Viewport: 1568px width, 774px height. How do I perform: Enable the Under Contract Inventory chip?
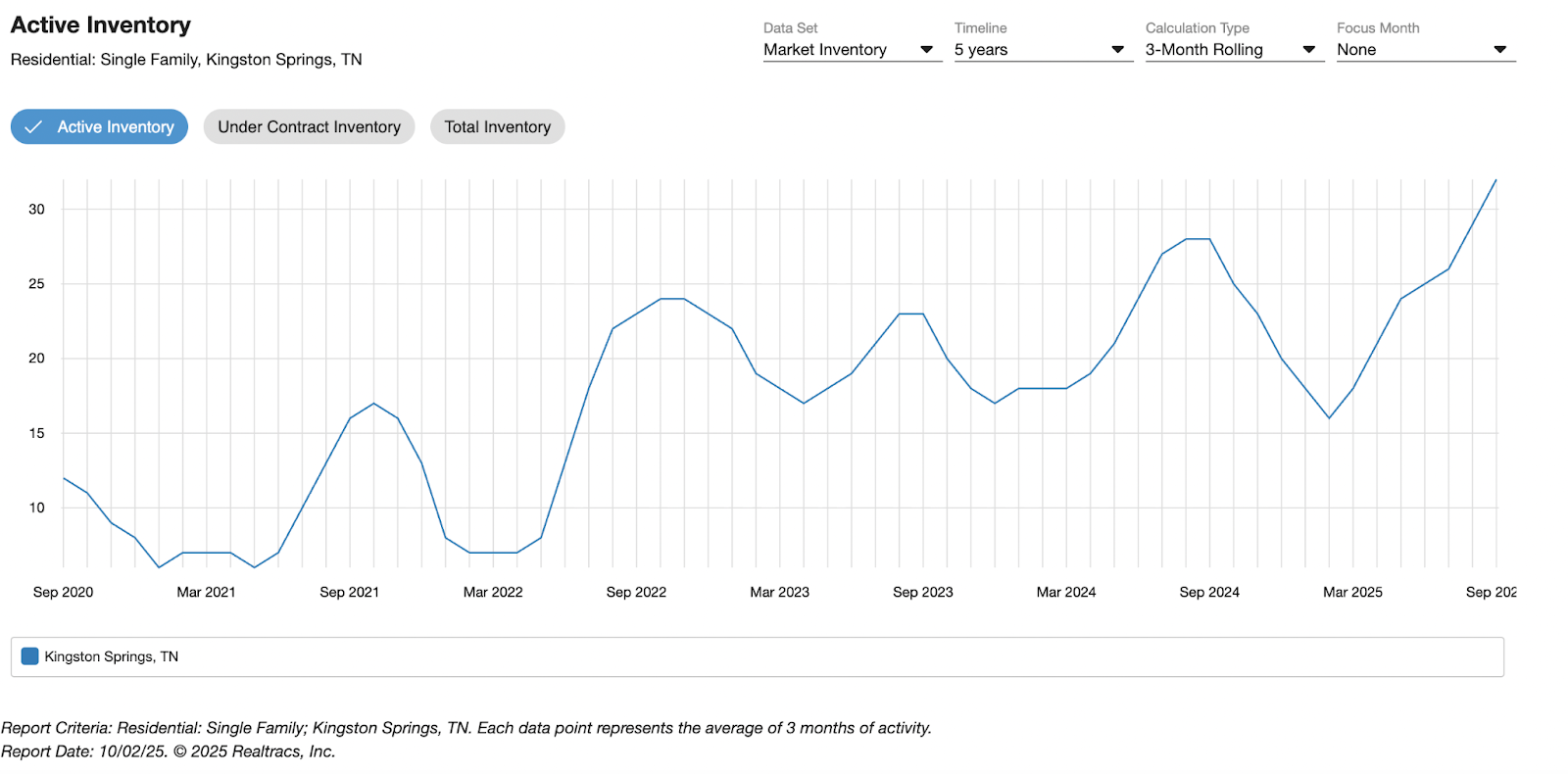tap(309, 127)
